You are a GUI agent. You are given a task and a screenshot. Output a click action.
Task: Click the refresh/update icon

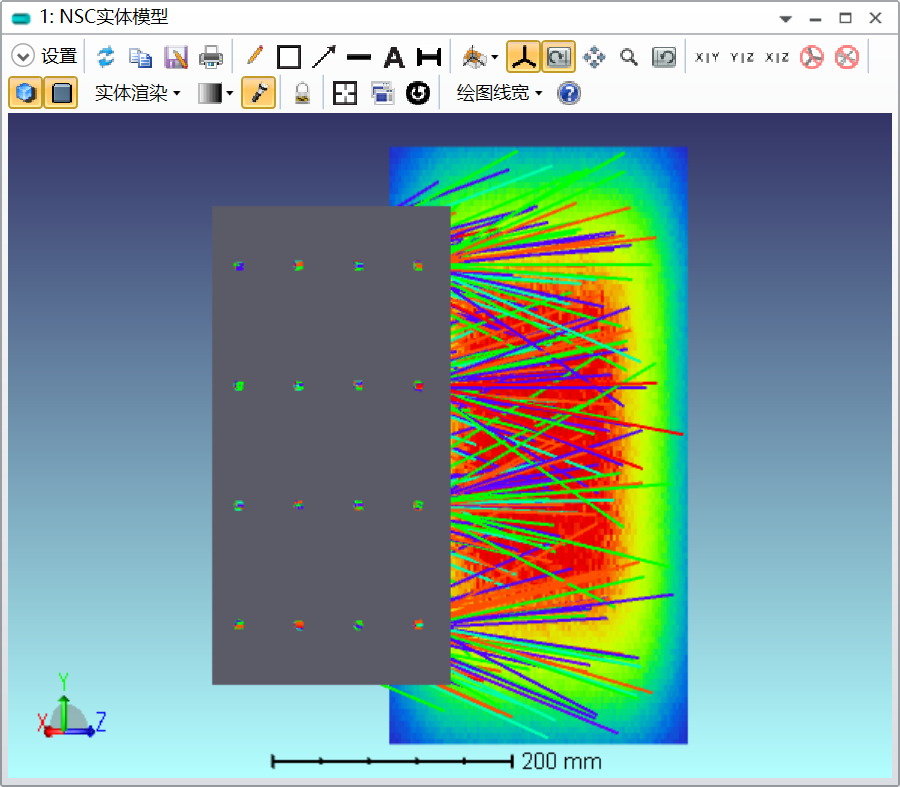tap(106, 57)
